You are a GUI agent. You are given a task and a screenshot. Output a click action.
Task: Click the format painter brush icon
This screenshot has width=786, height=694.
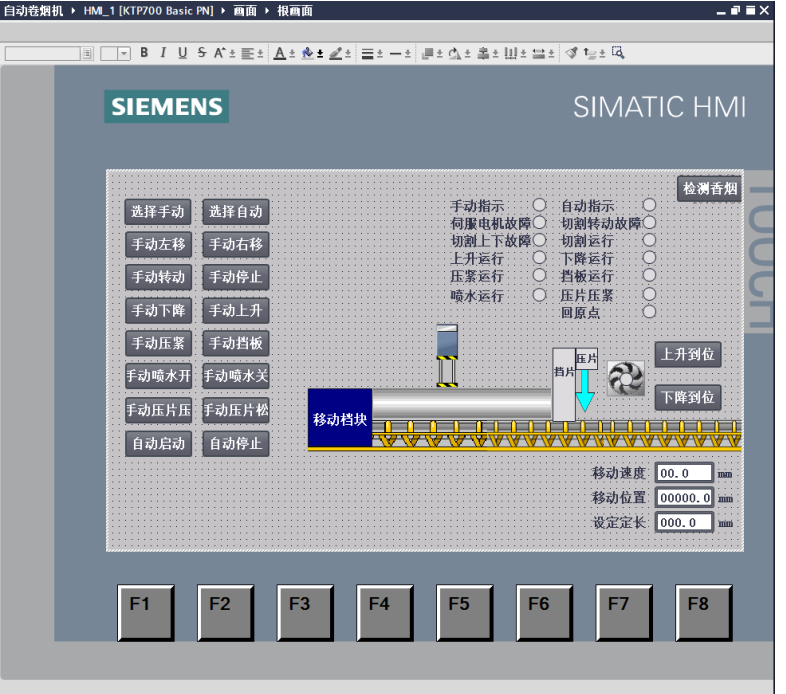pyautogui.click(x=571, y=53)
